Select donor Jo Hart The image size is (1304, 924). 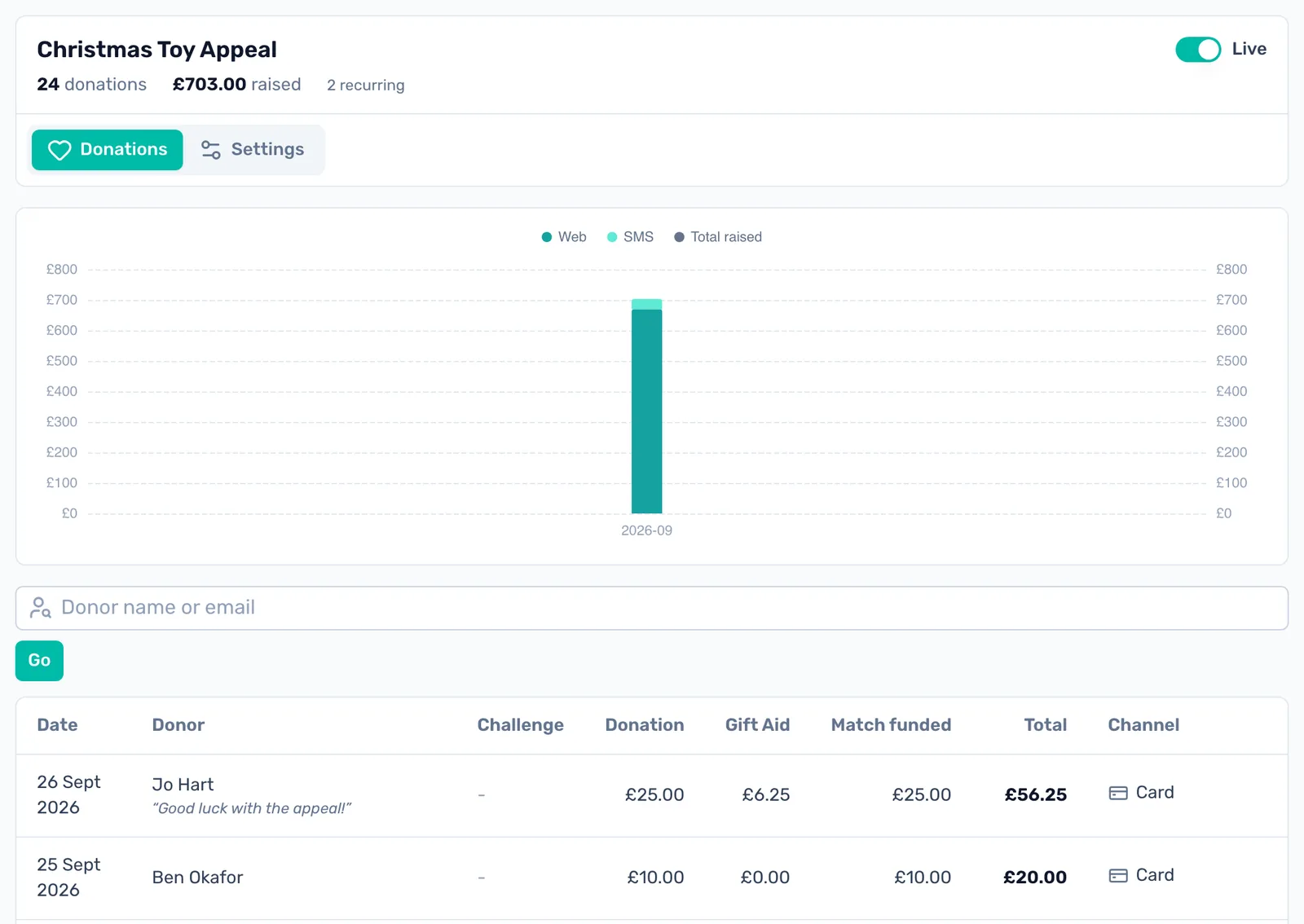[x=183, y=785]
